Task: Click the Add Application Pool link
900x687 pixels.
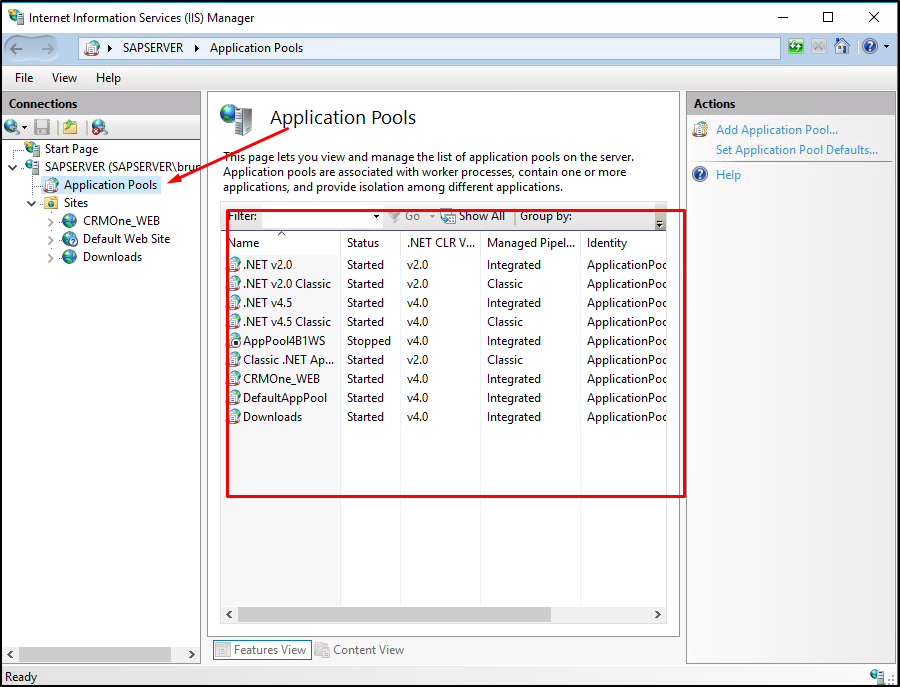Action: (777, 130)
